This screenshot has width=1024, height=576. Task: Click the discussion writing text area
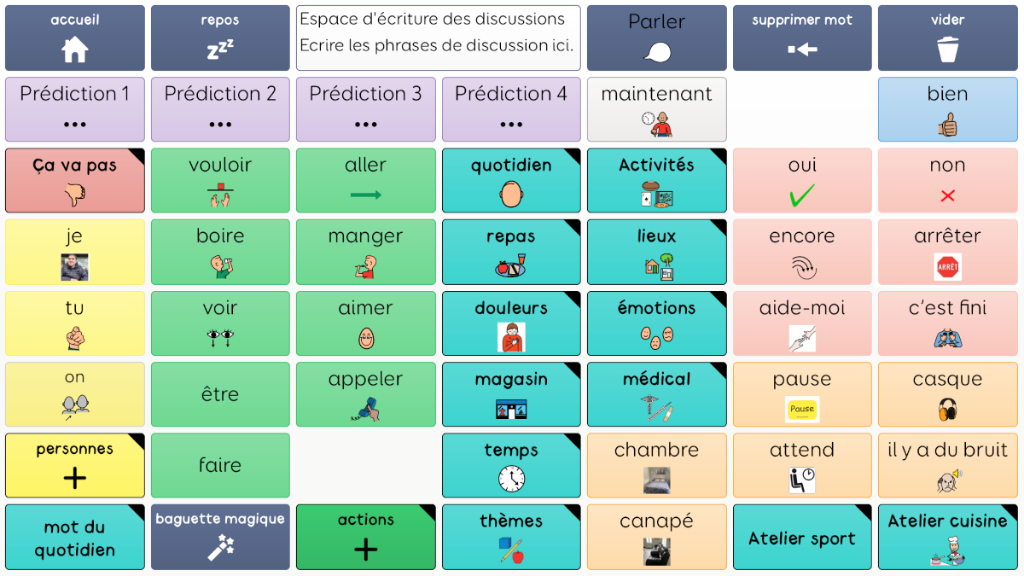(438, 38)
